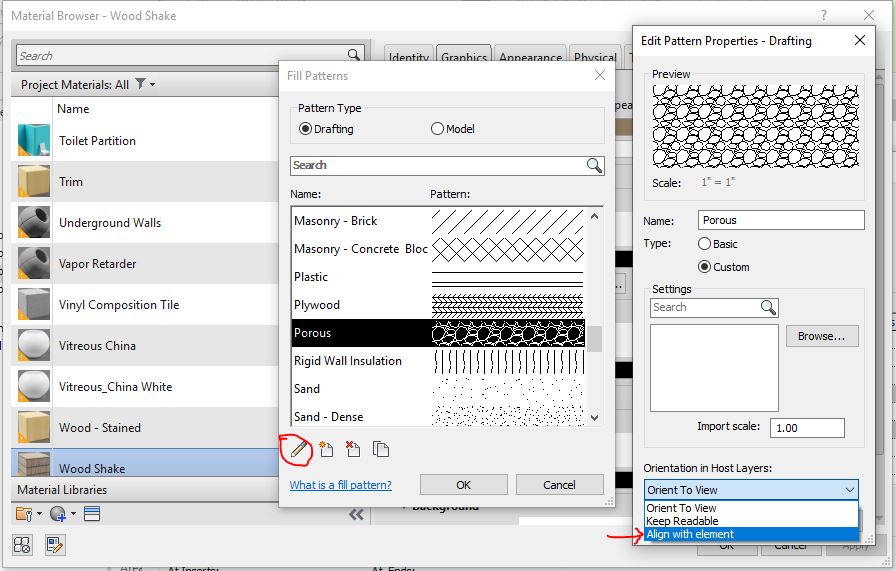This screenshot has height=571, width=896.
Task: Click the create material globe icon
Action: click(x=58, y=514)
